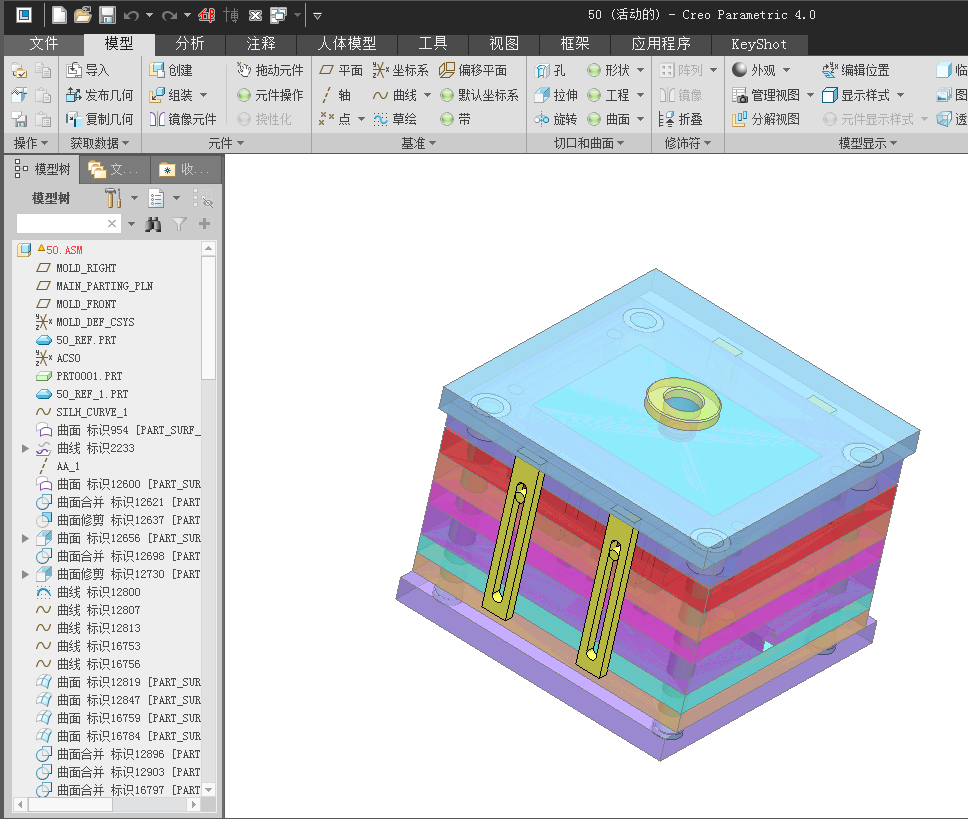
Task: Open the 外观 appearance dropdown arrow
Action: [x=786, y=70]
